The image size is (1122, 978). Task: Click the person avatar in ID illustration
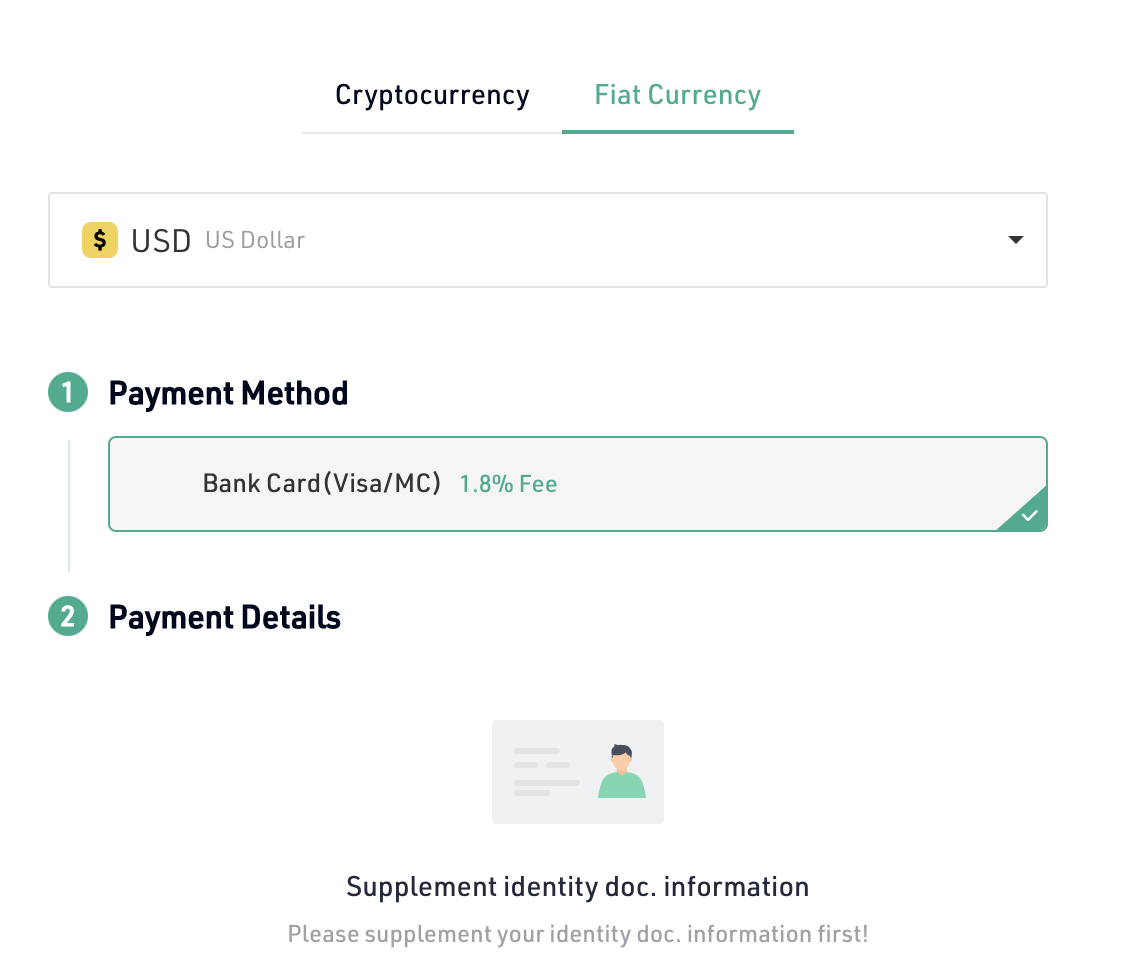[x=622, y=771]
